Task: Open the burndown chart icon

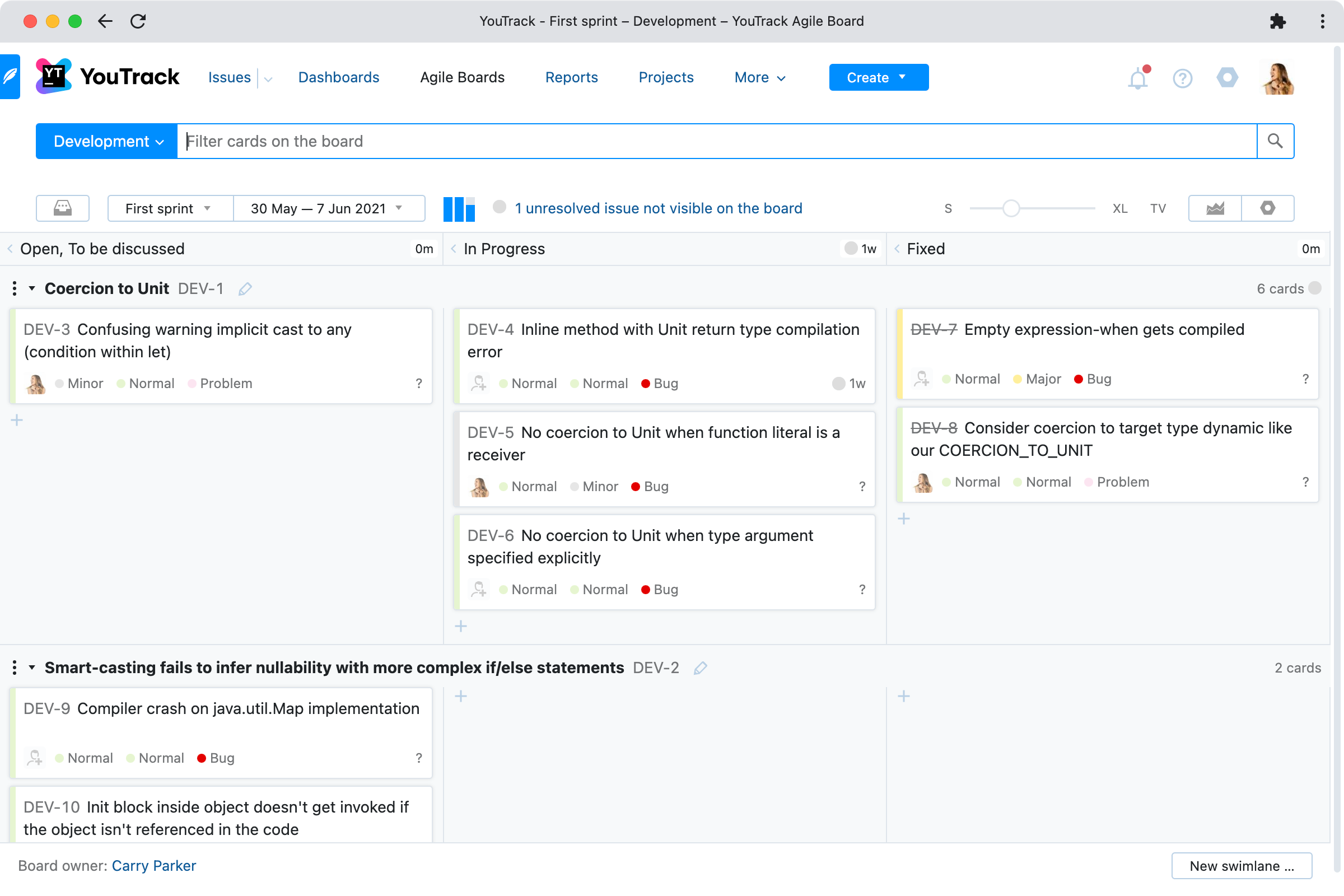Action: [x=1215, y=208]
